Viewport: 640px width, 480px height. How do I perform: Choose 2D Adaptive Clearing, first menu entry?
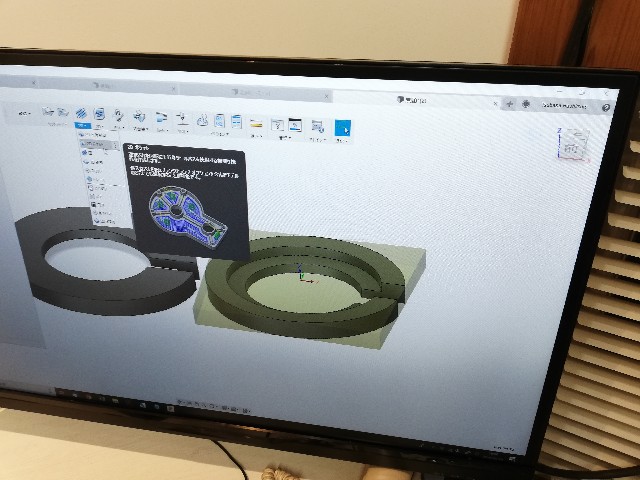97,135
